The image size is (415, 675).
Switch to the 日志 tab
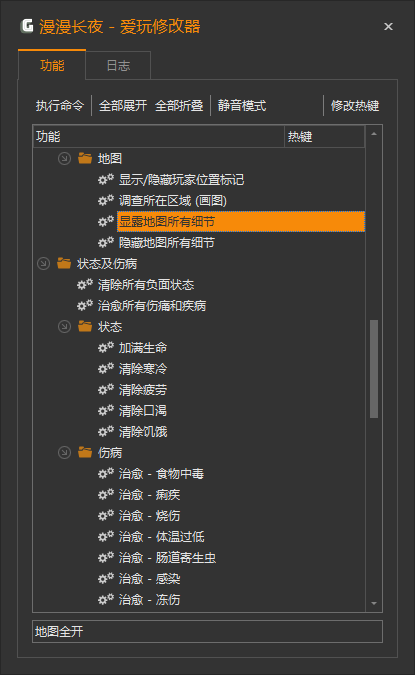coord(118,65)
